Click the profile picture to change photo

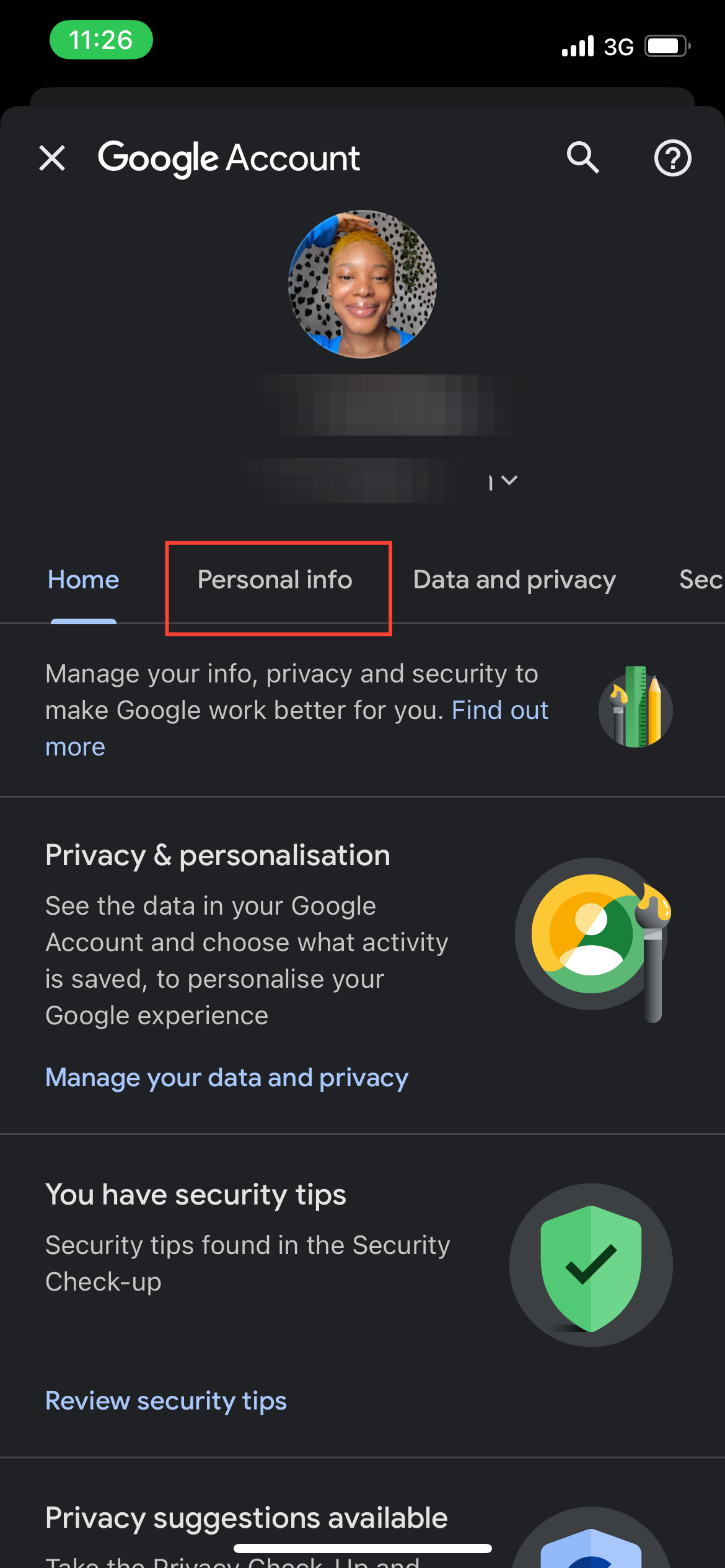pos(362,283)
